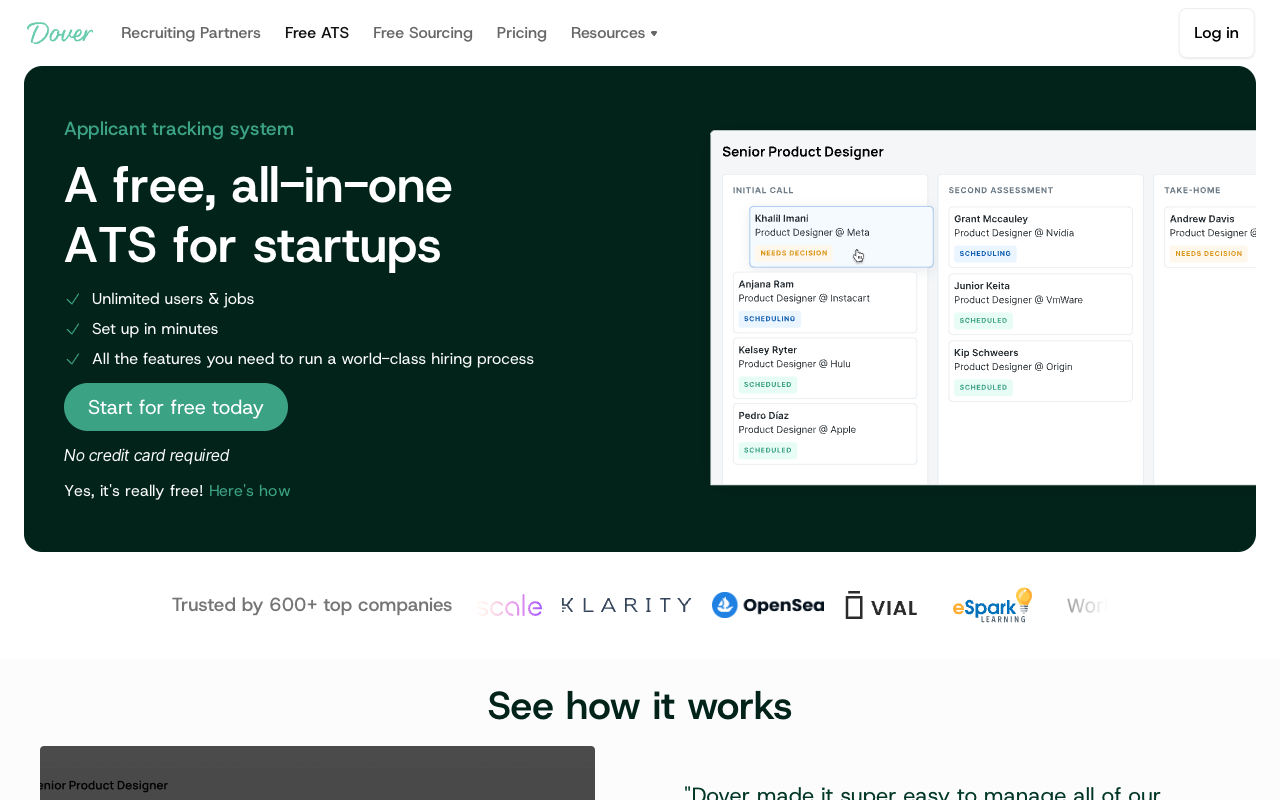This screenshot has width=1280, height=800.
Task: Open the Here's how link
Action: pyautogui.click(x=250, y=490)
